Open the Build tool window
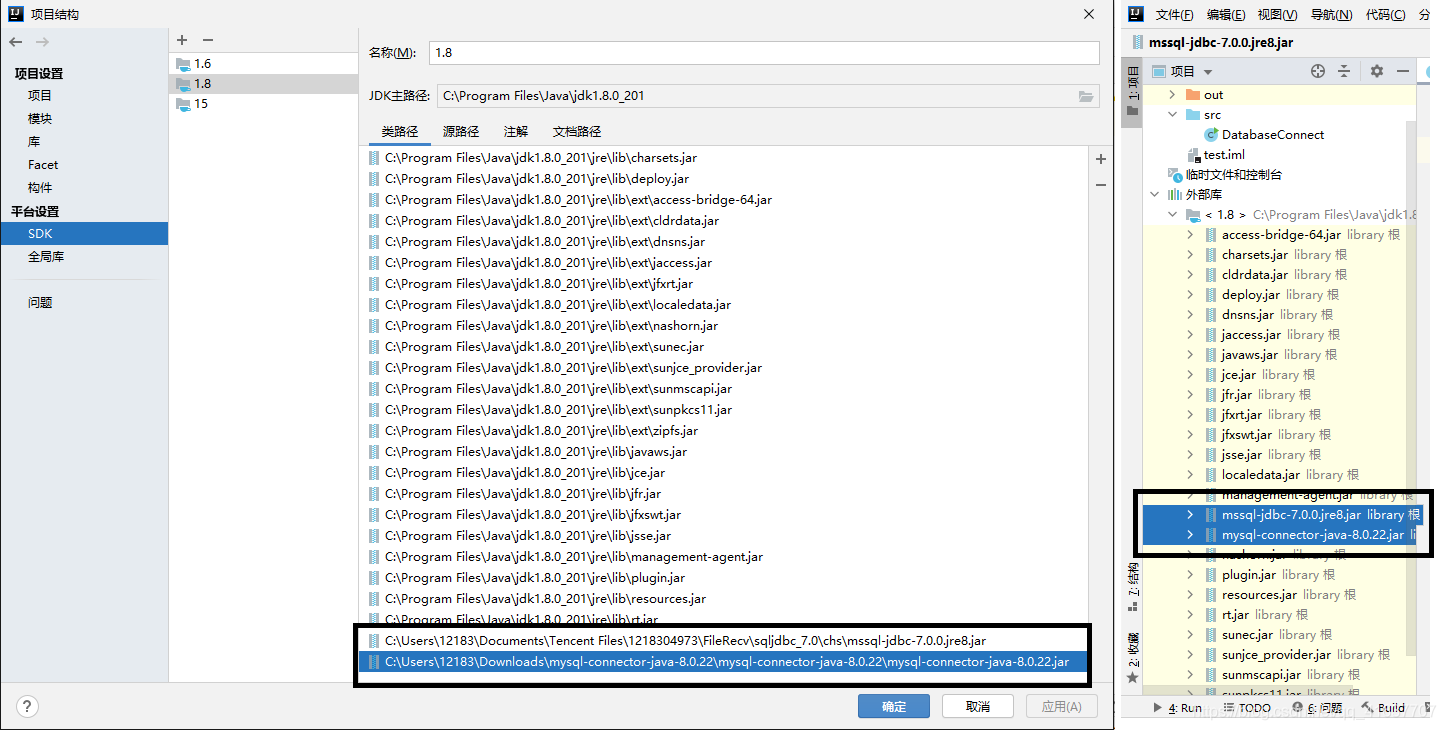 [1384, 708]
